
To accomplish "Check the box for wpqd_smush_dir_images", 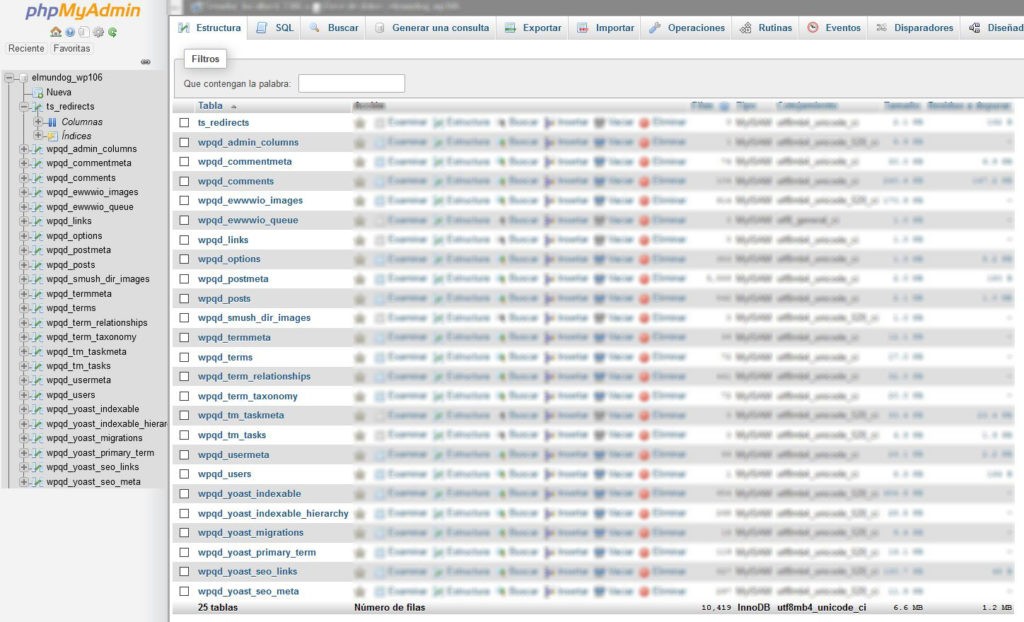I will tap(184, 318).
